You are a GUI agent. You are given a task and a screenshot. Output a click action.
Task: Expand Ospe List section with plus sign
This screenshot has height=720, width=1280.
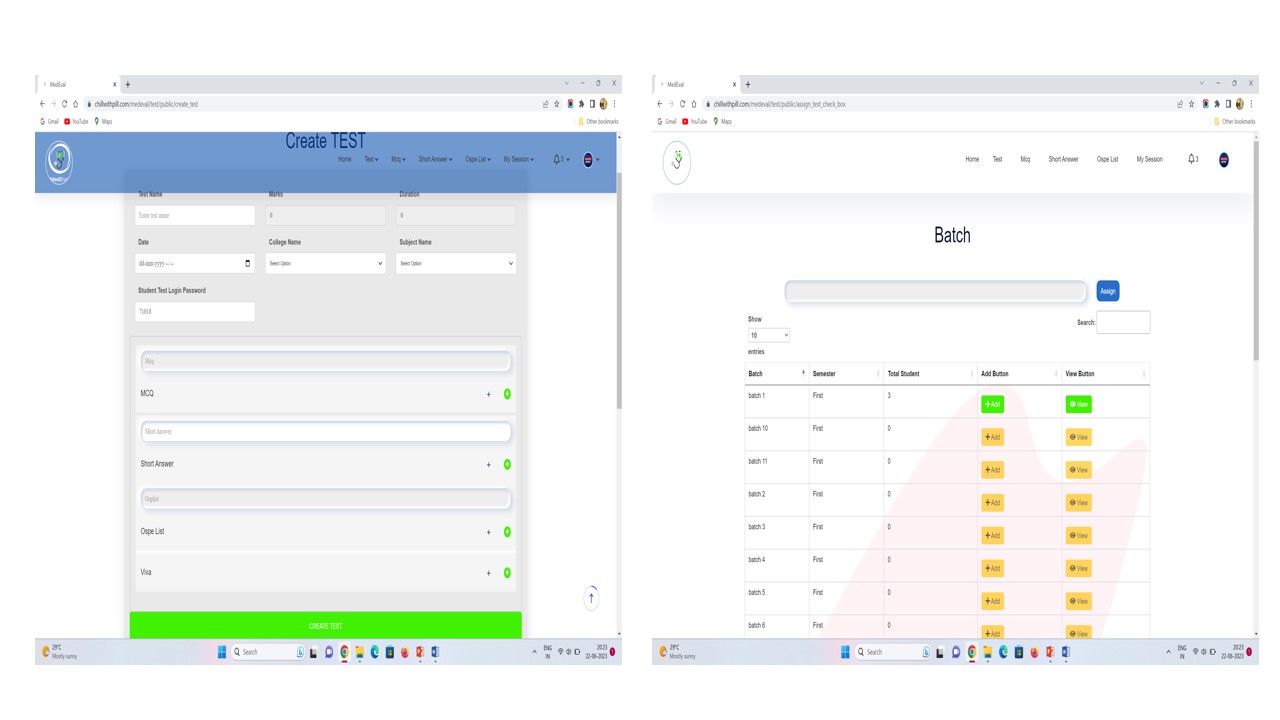[x=489, y=532]
